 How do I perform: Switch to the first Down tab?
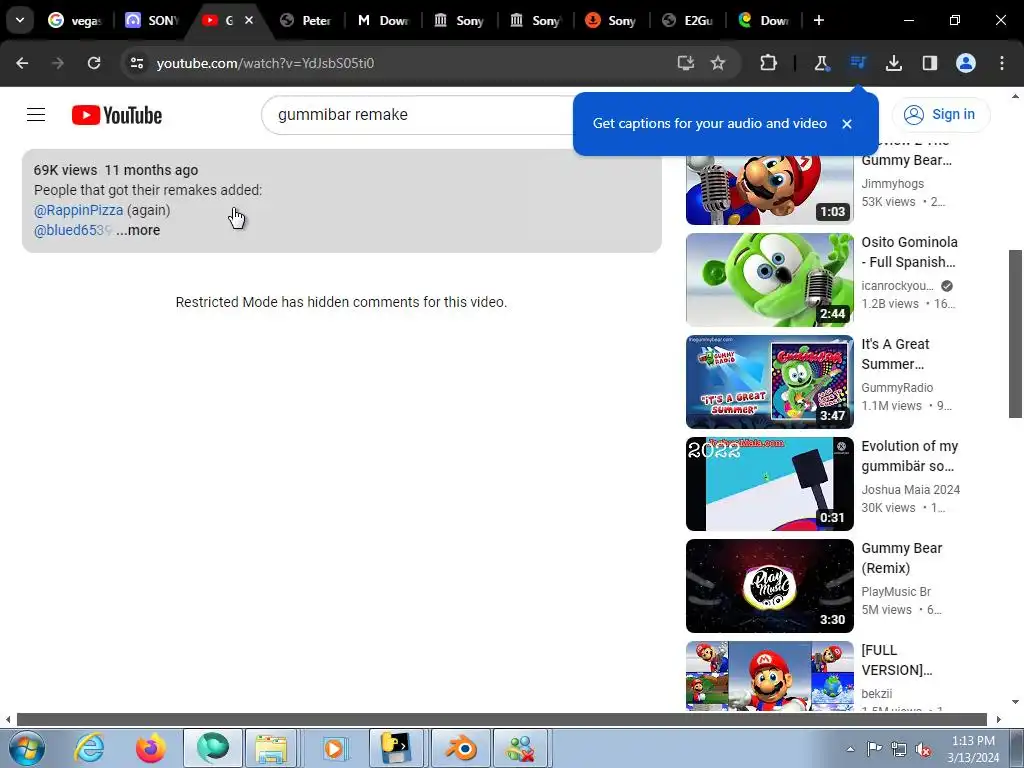click(383, 20)
